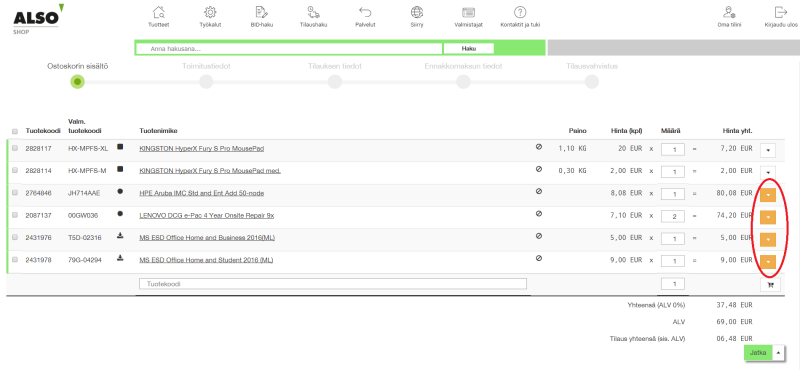Open the Tilaushaku icon
The height and width of the screenshot is (370, 800).
[x=313, y=12]
